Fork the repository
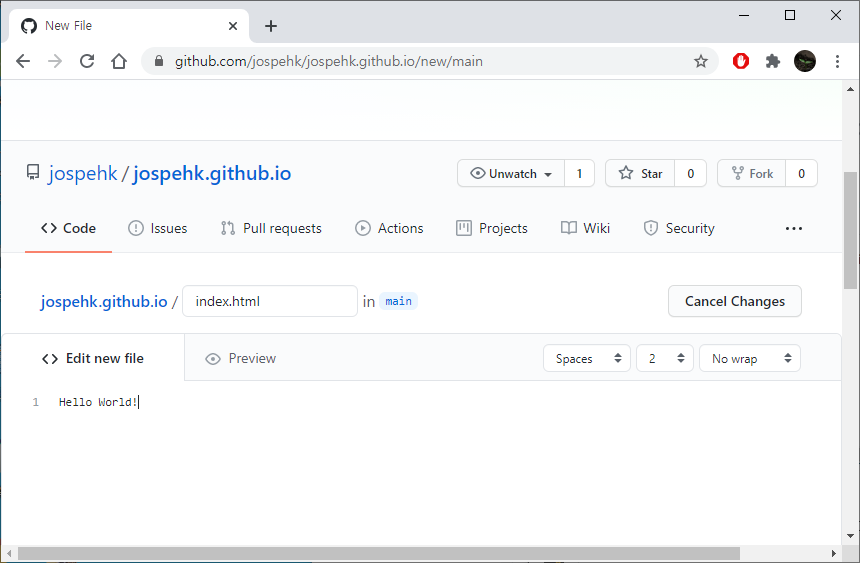 click(751, 173)
